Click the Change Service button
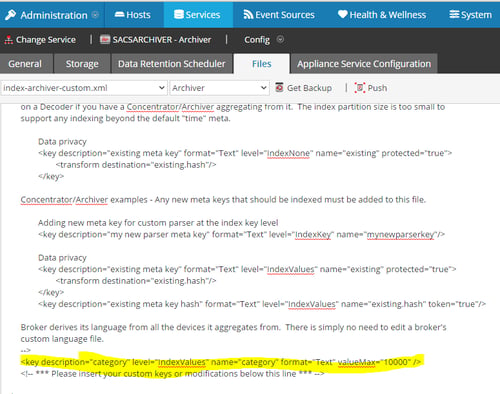The height and width of the screenshot is (394, 500). click(x=40, y=40)
